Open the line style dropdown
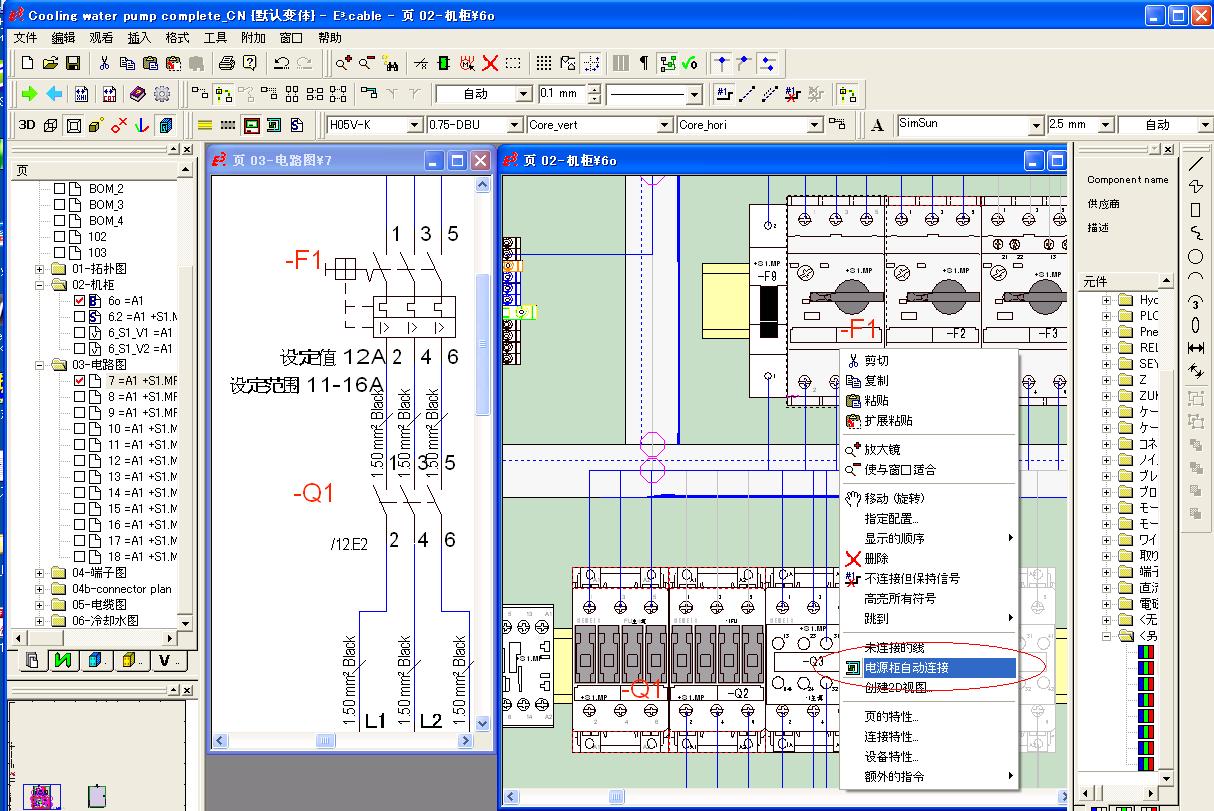 click(695, 94)
